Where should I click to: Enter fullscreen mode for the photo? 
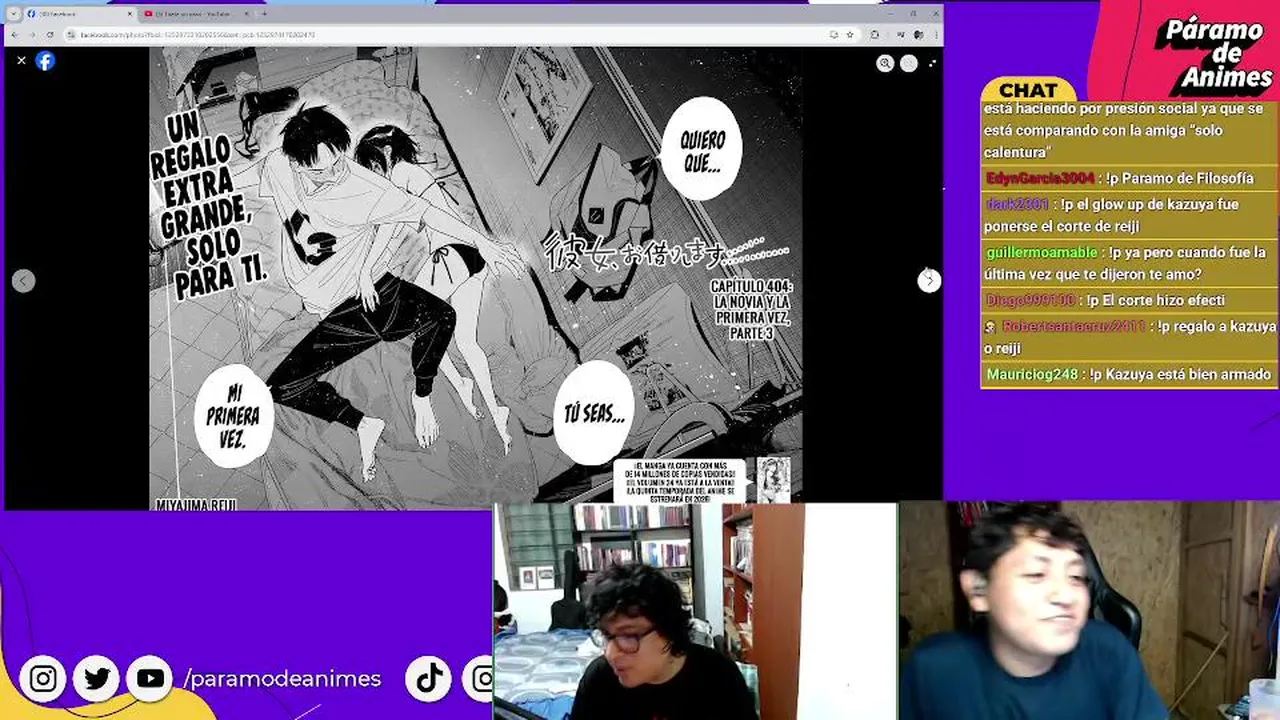coord(933,64)
